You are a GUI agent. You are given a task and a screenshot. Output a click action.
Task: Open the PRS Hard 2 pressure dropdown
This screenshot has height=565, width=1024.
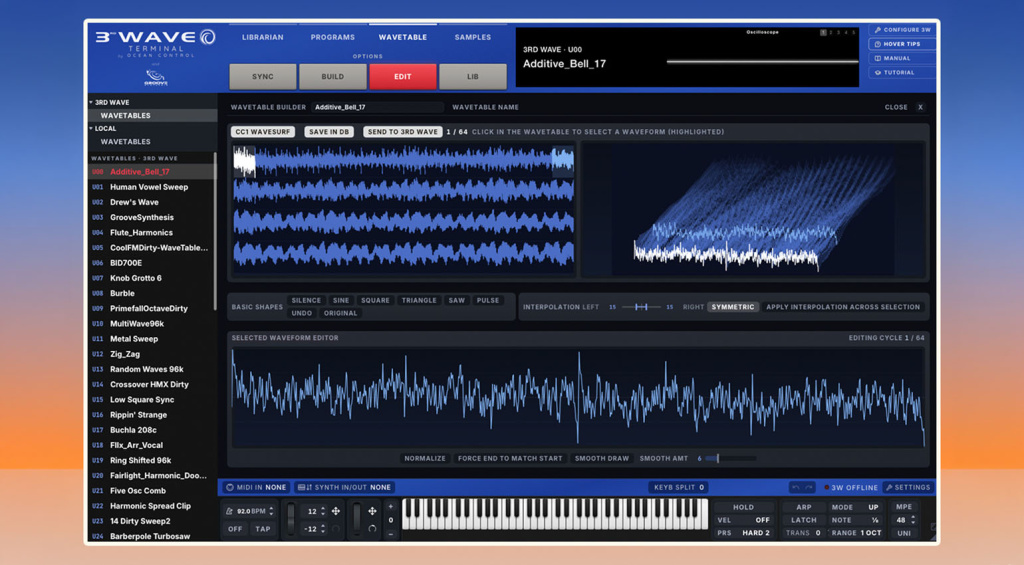pos(743,534)
